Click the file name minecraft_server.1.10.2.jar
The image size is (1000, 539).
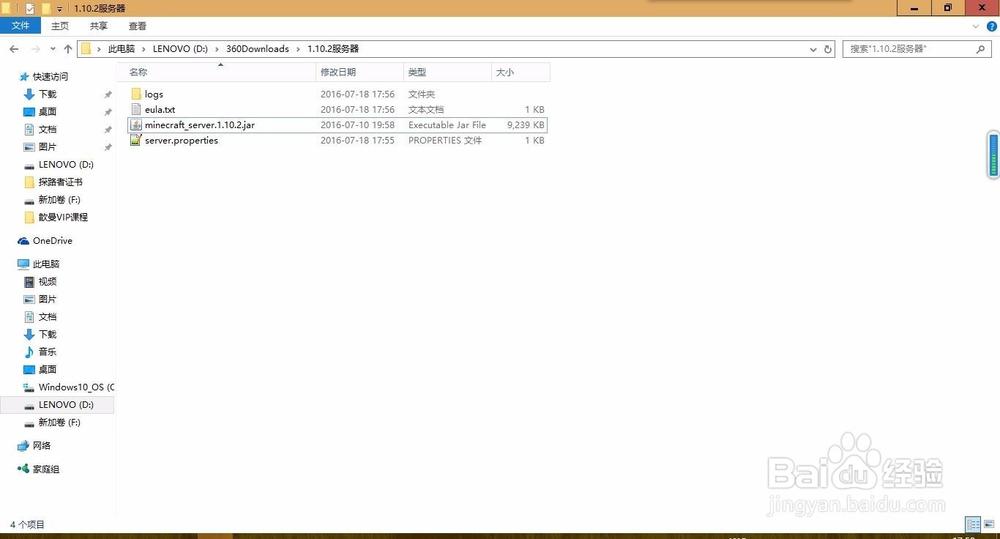click(200, 125)
